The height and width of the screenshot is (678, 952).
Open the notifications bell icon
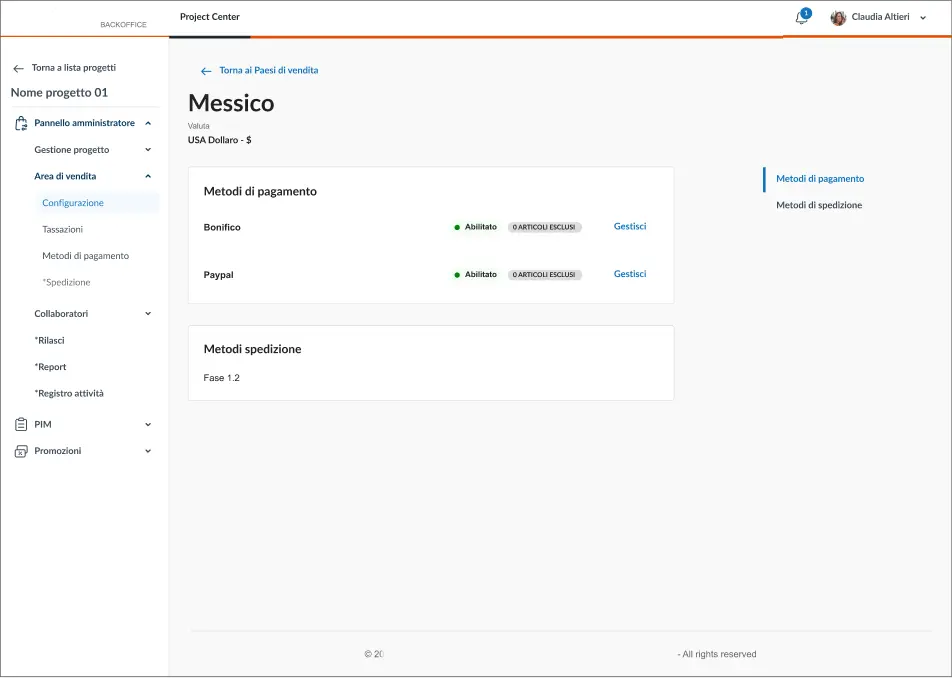click(801, 18)
